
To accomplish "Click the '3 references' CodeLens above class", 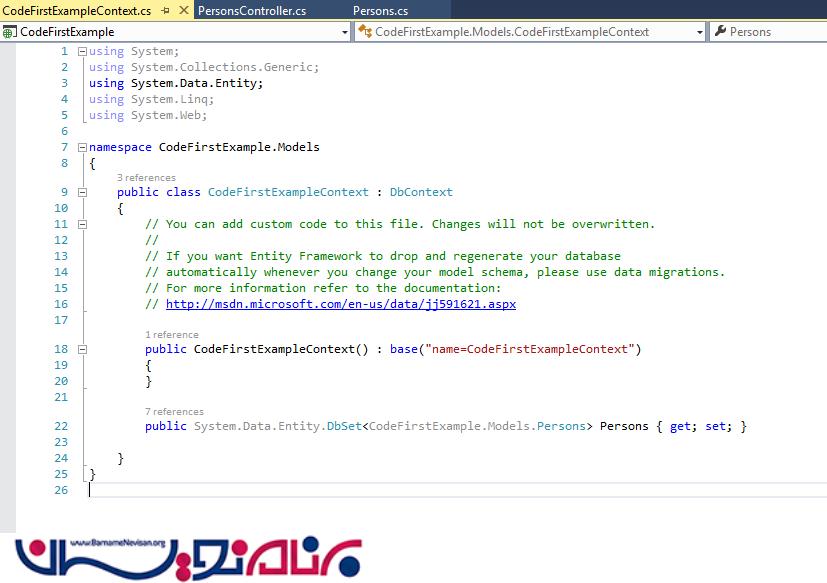I will 146,178.
